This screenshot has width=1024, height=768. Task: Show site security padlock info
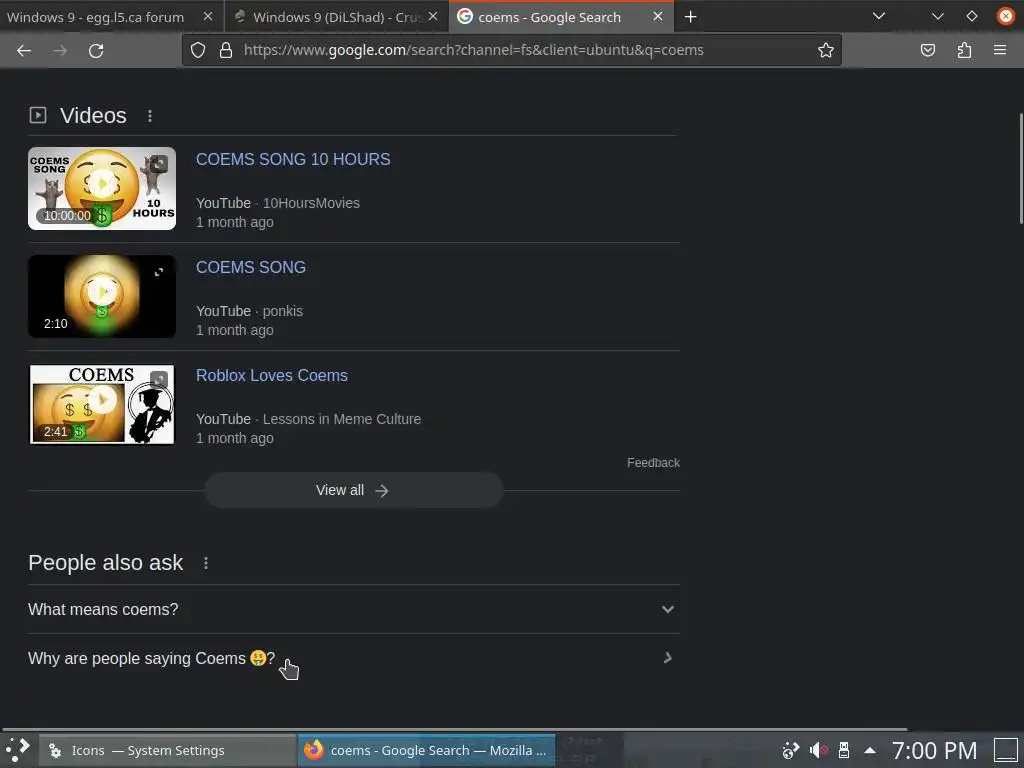[226, 50]
